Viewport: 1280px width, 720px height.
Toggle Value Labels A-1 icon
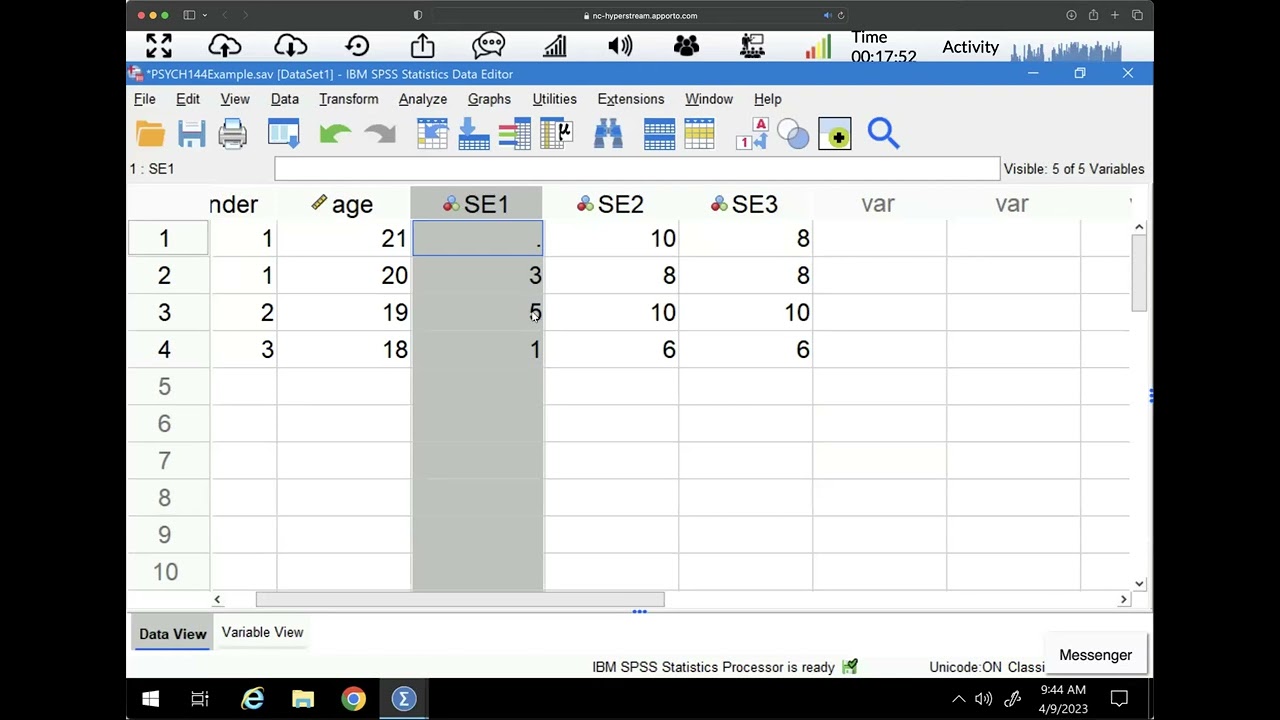(752, 134)
